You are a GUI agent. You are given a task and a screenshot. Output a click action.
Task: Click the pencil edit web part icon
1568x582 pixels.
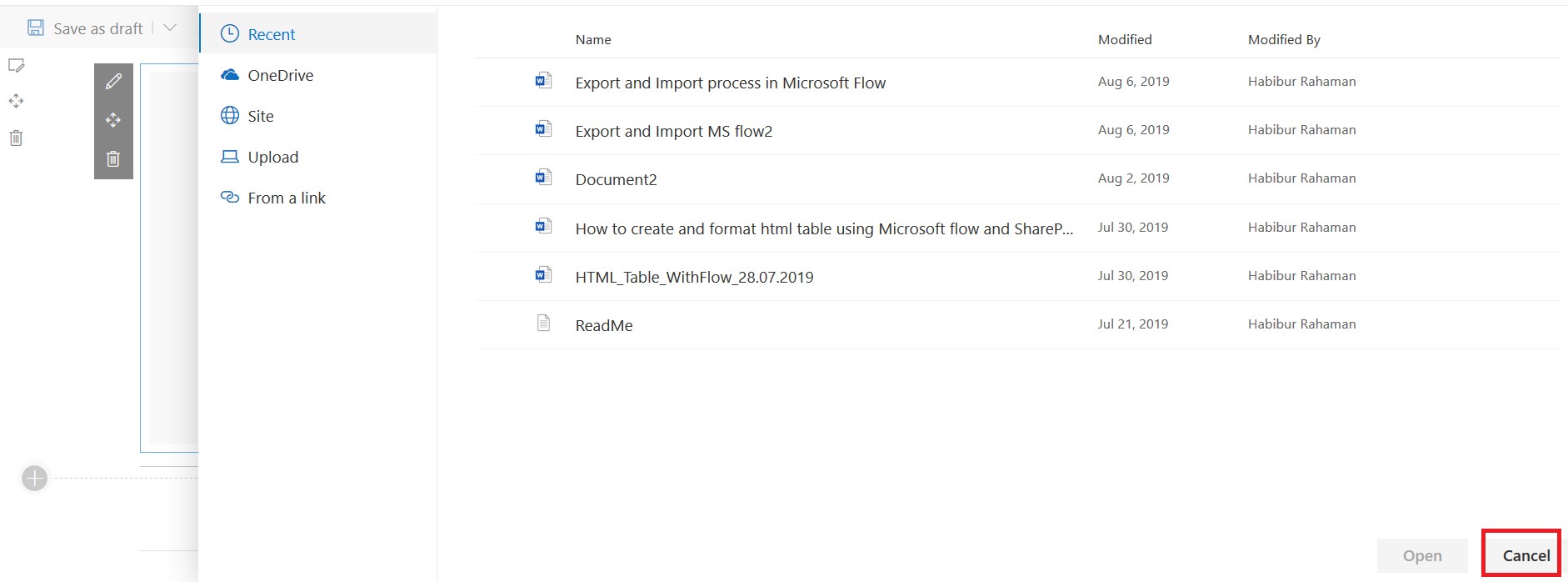(113, 81)
